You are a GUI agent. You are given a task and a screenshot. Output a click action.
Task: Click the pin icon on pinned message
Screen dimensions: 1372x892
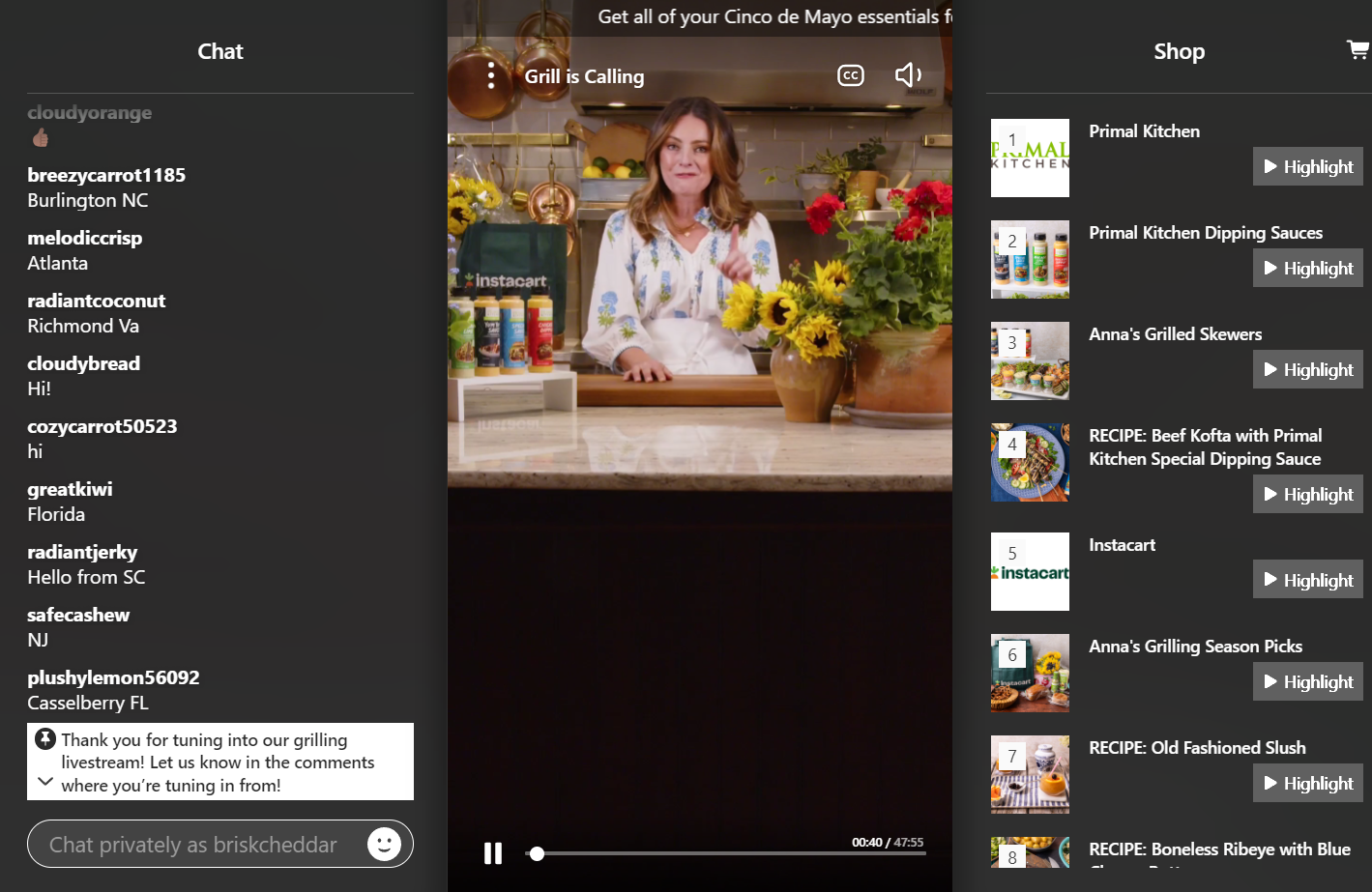tap(45, 739)
